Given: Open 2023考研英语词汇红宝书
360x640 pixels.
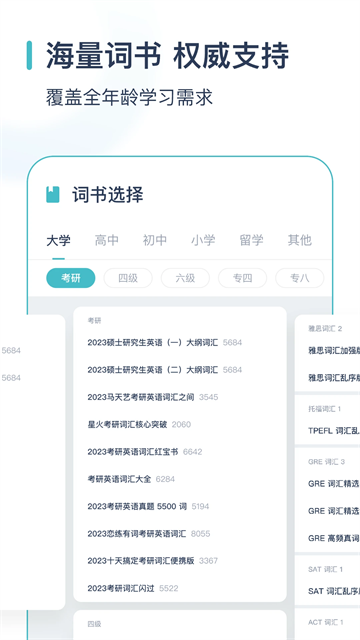Looking at the screenshot, I should pos(144,451).
